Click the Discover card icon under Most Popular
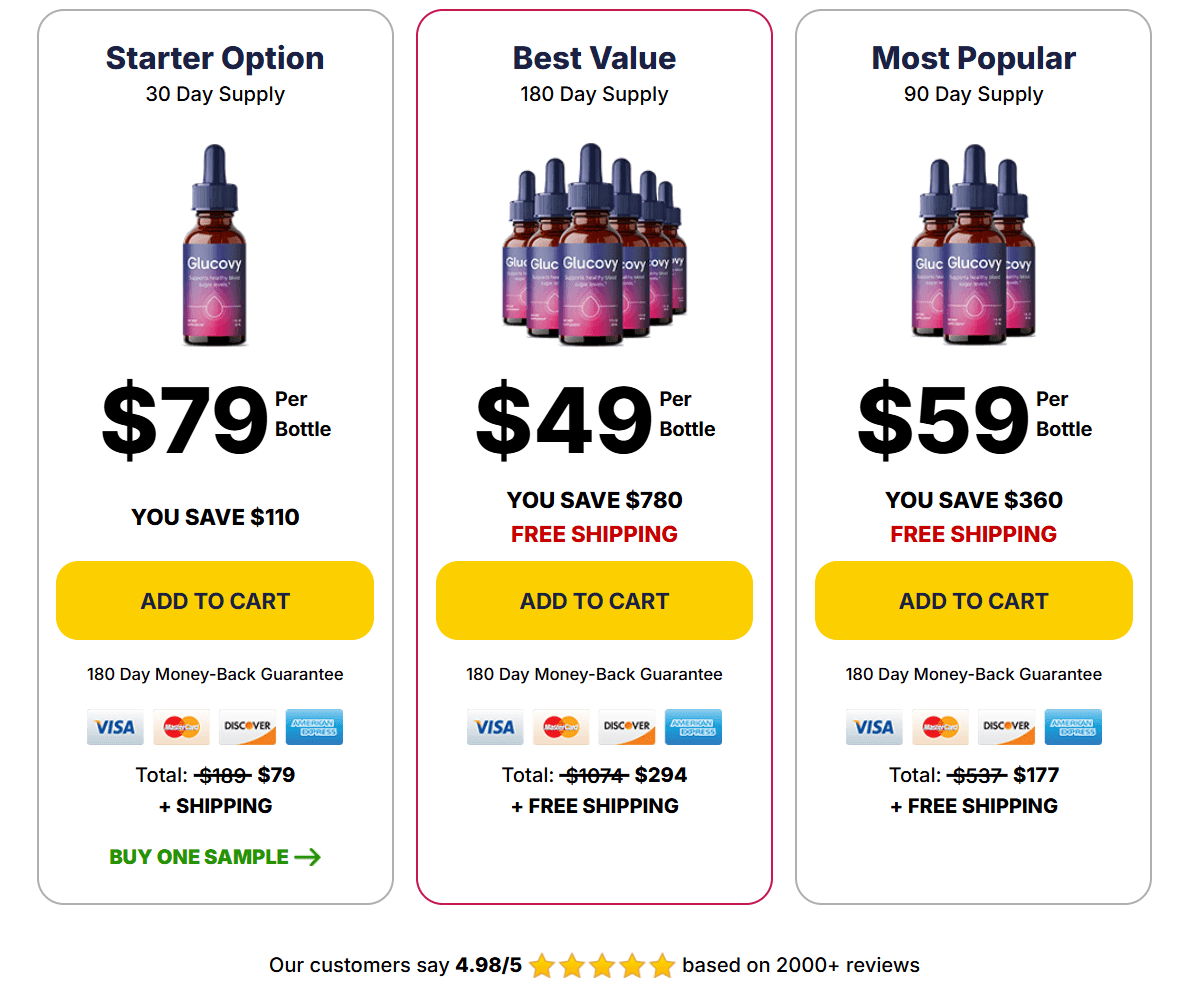 point(1006,727)
